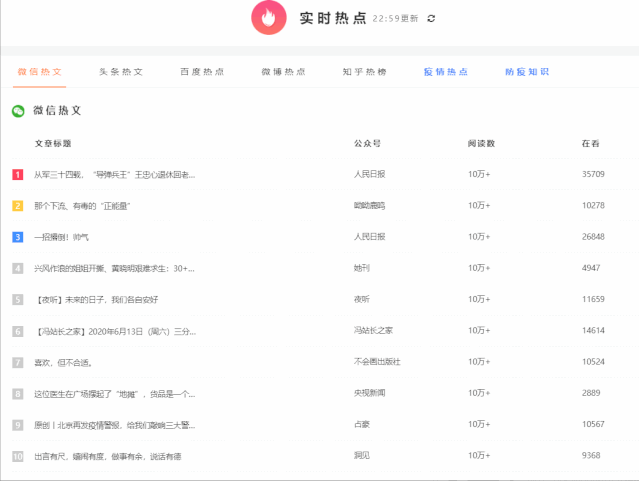Click the gray rank 9 badge
639x481 pixels.
pyautogui.click(x=18, y=425)
